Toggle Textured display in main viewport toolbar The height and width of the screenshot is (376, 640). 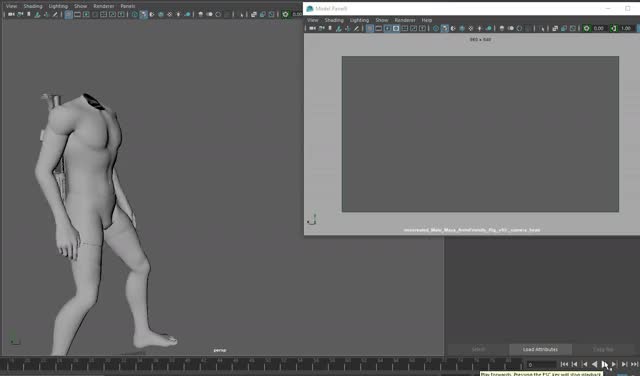[x=169, y=14]
